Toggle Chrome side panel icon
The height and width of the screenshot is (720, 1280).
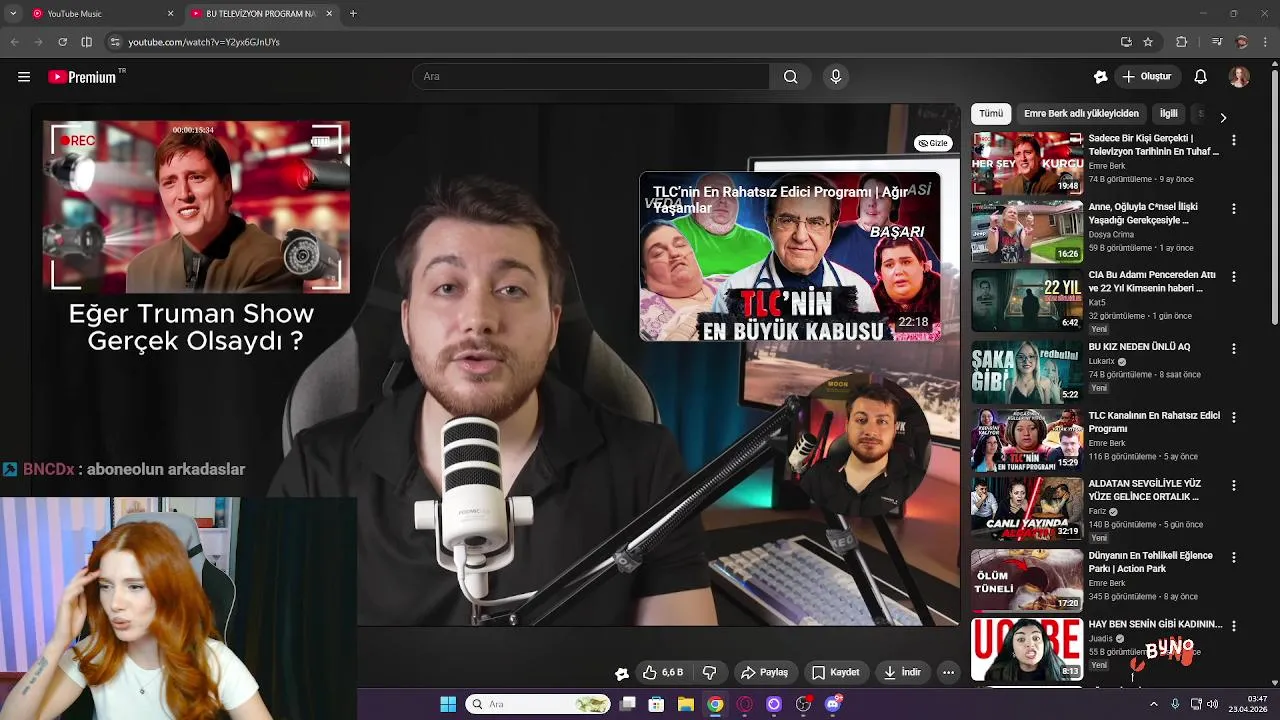tap(86, 42)
